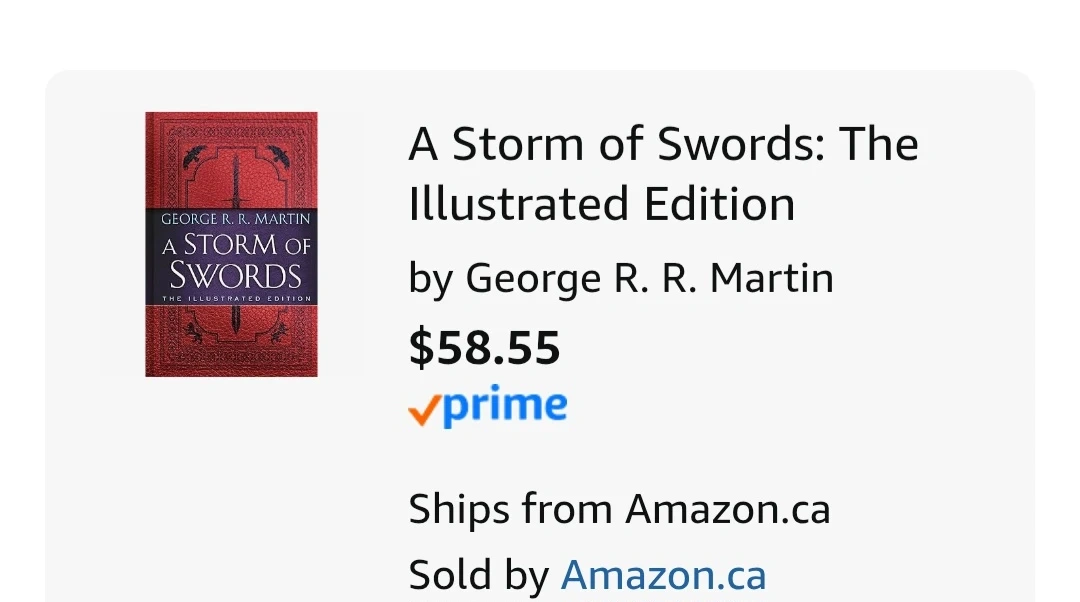Click the Ships from Amazon.ca text

pyautogui.click(x=619, y=509)
